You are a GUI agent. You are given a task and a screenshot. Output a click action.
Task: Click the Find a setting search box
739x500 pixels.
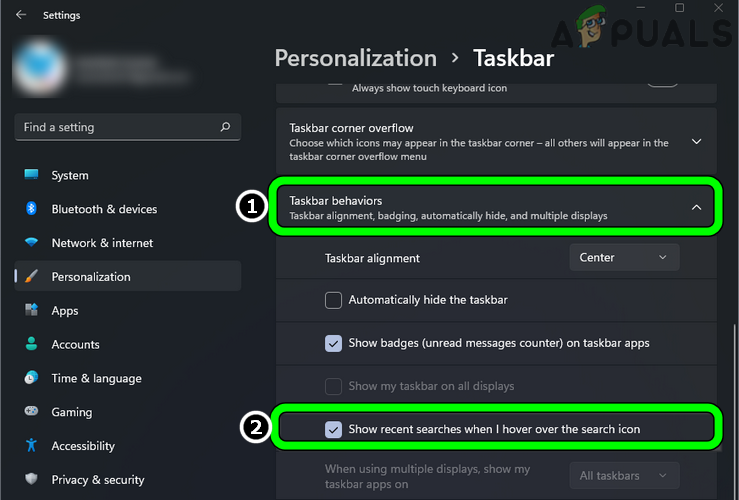[115, 127]
